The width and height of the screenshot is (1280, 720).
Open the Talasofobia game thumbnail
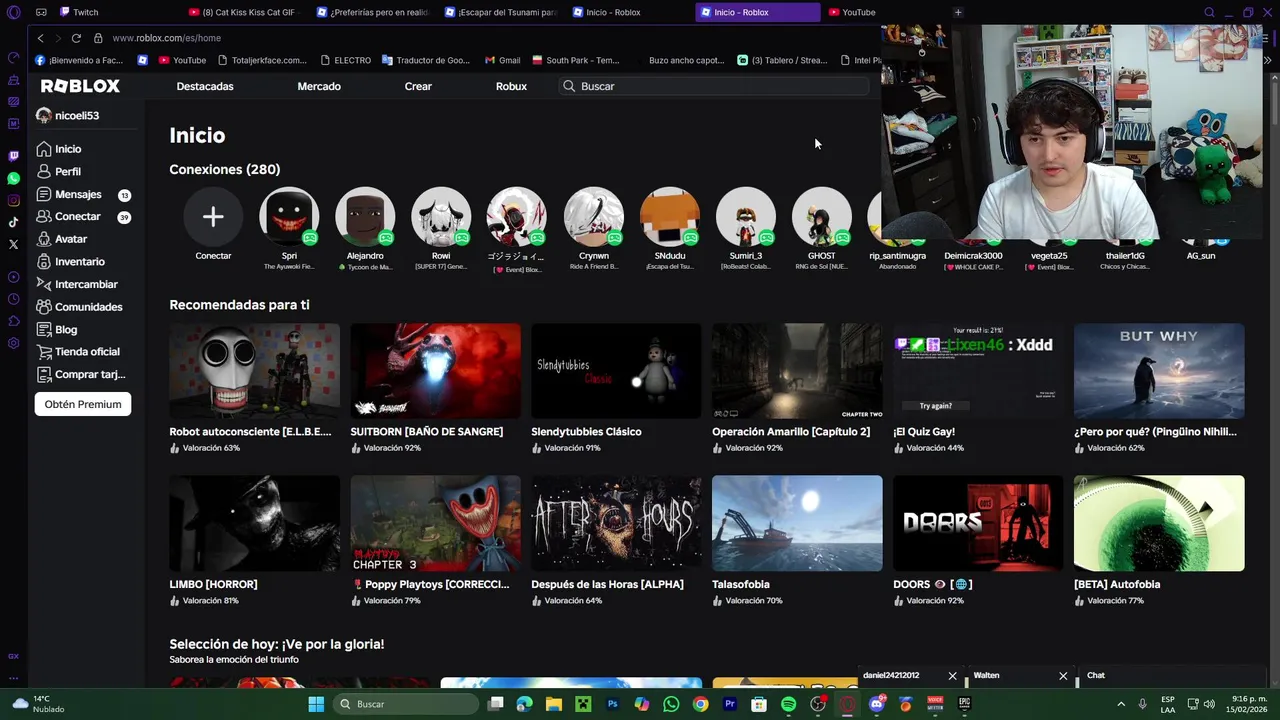[797, 523]
